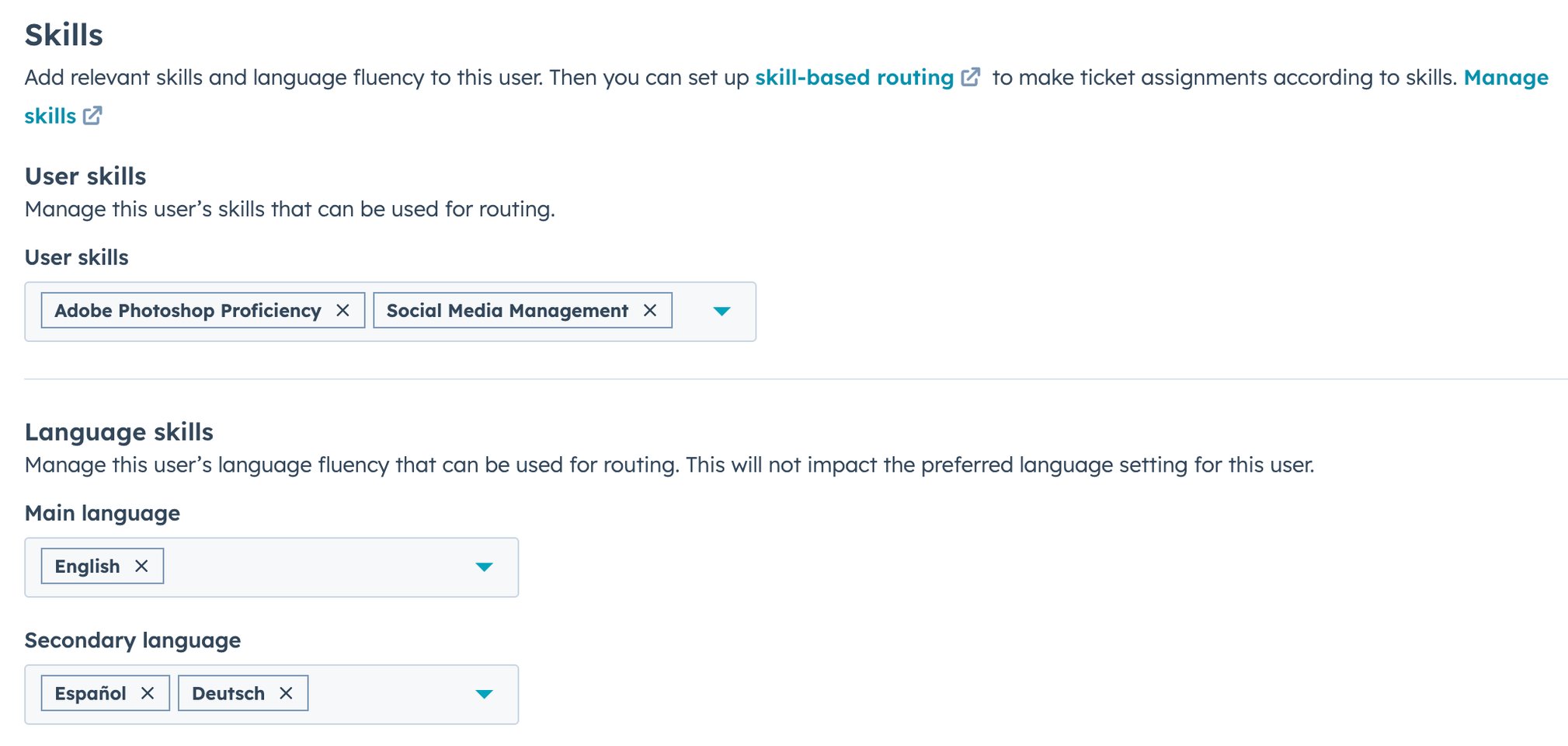Viewport: 1568px width, 746px height.
Task: Remove the Social Media Management skill
Action: pyautogui.click(x=652, y=311)
